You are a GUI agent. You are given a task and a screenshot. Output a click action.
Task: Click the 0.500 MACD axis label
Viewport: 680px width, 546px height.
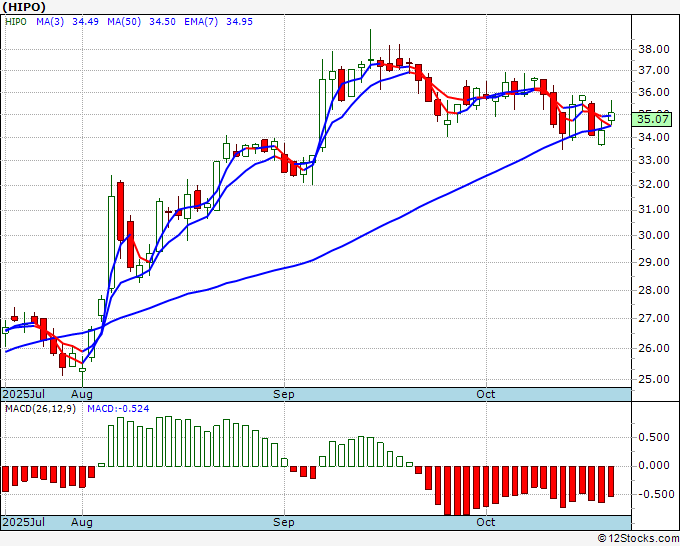click(x=654, y=437)
